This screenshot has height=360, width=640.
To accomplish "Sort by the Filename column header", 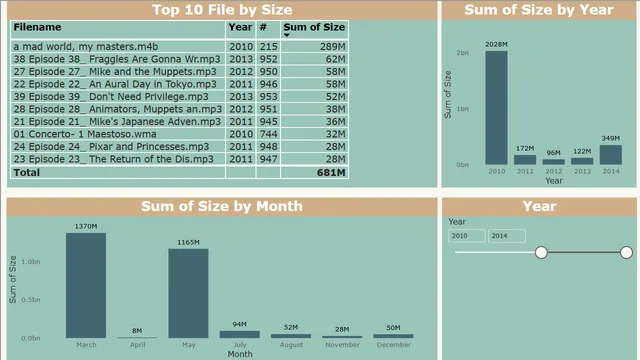I will (x=37, y=27).
